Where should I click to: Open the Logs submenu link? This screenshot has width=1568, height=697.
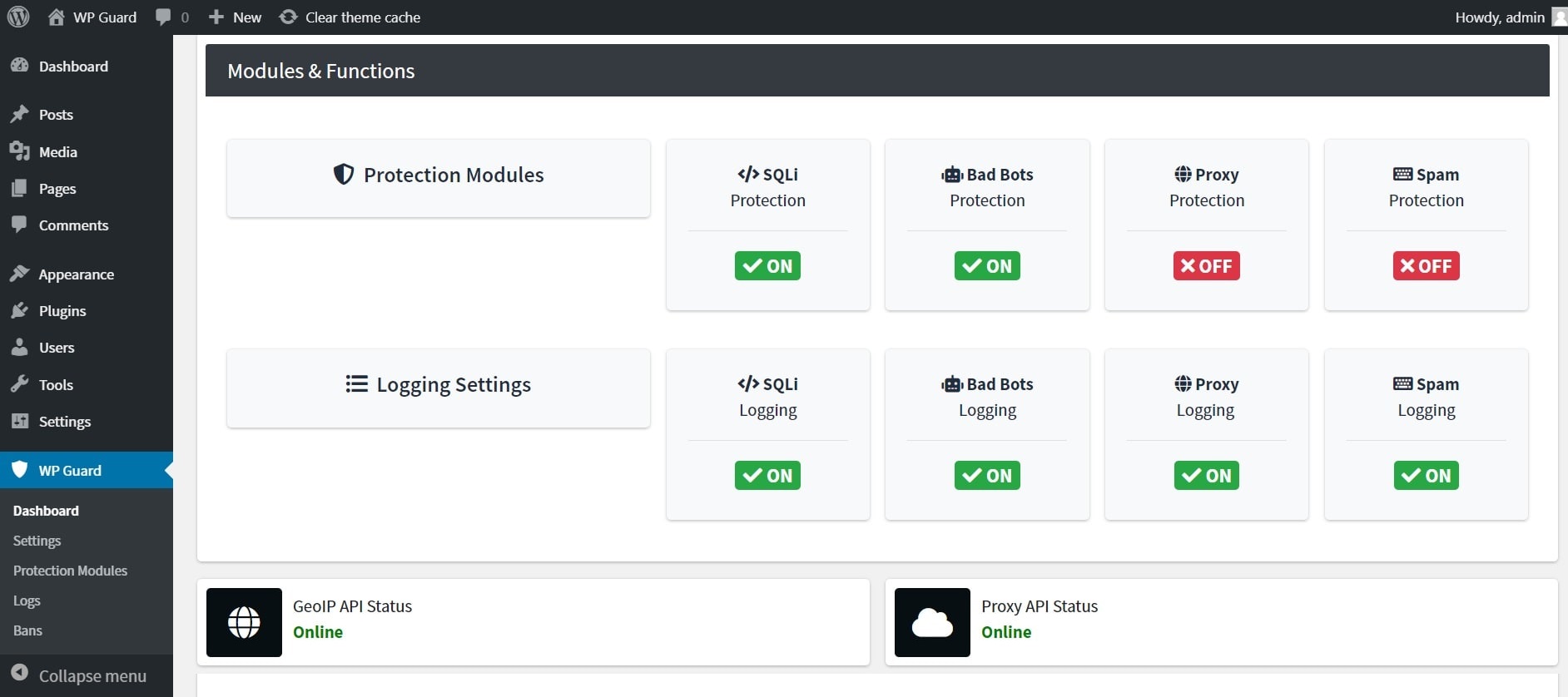coord(27,601)
